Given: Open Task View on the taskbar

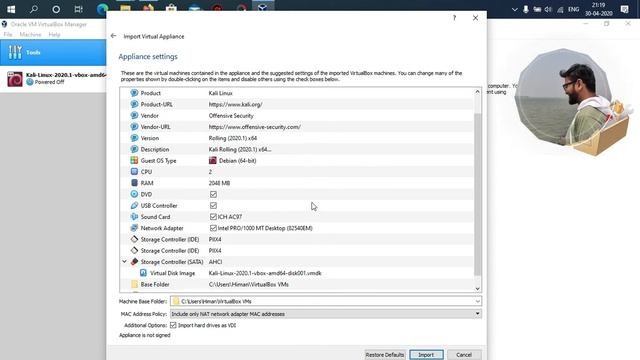Looking at the screenshot, I should click(78, 9).
